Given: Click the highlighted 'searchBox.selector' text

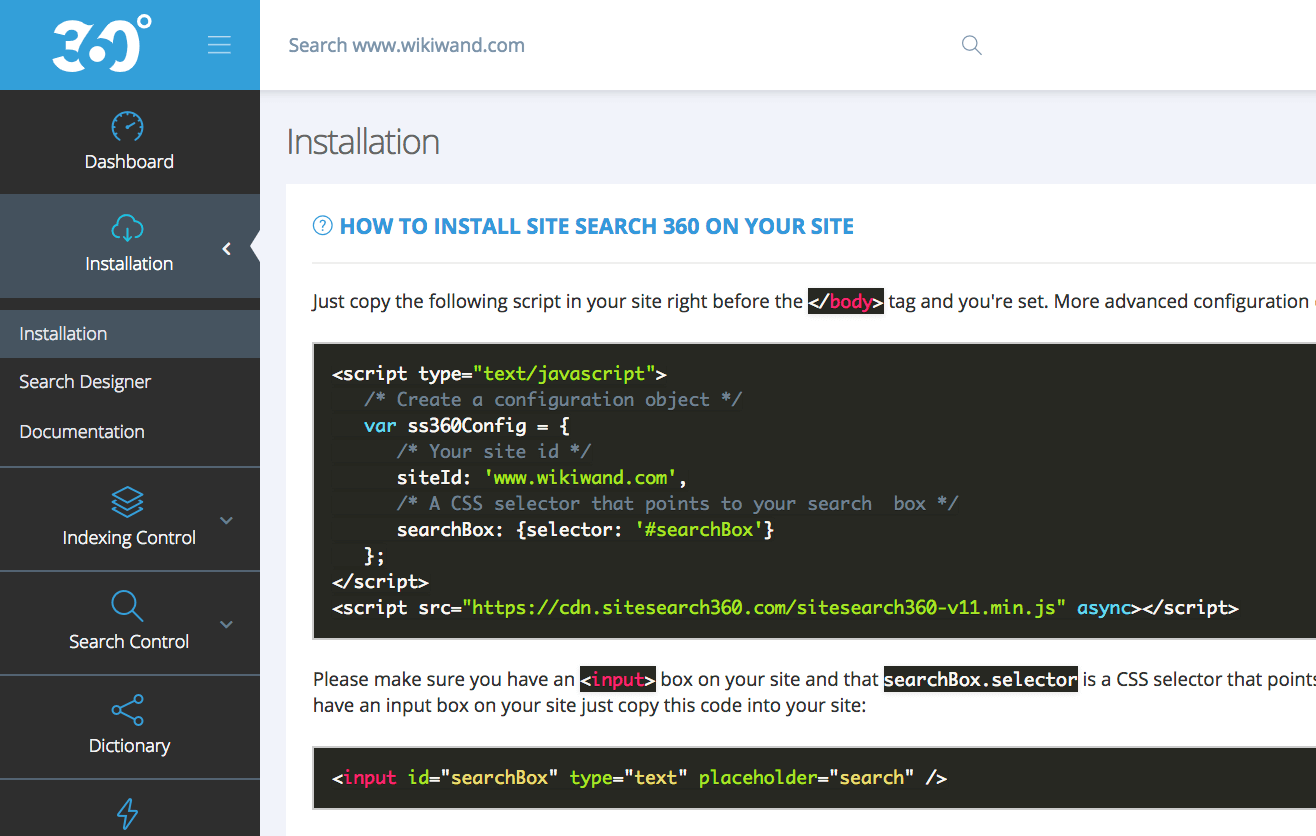Looking at the screenshot, I should point(981,680).
